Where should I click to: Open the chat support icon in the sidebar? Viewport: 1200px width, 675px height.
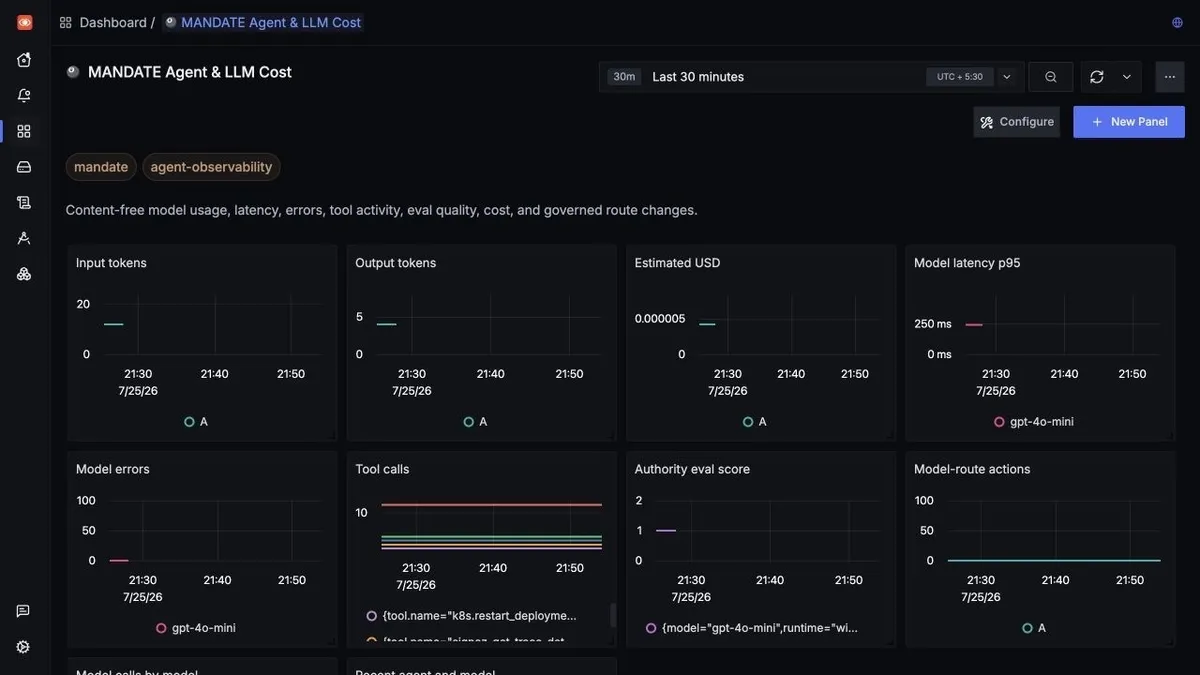pyautogui.click(x=23, y=611)
